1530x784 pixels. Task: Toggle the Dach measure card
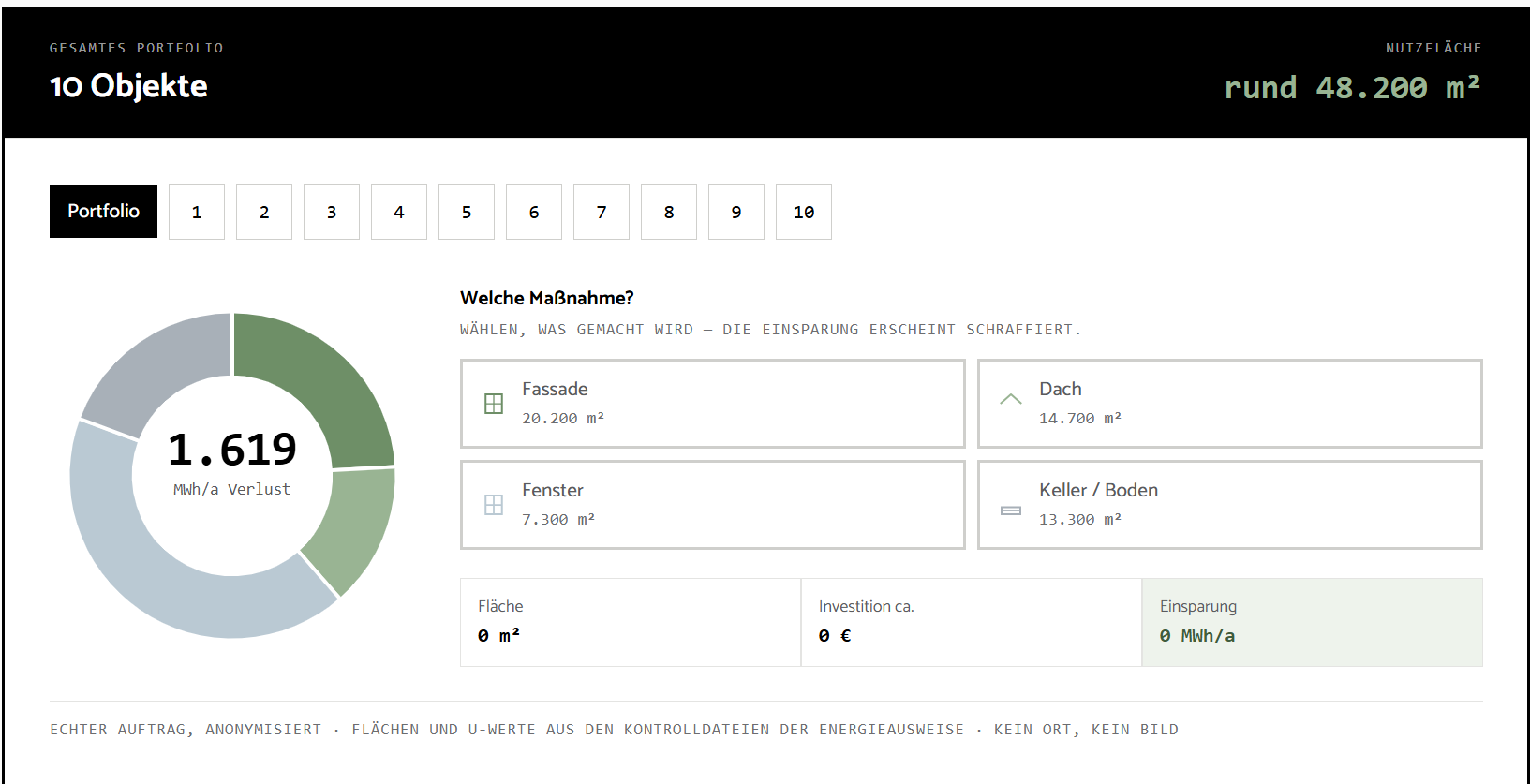[1230, 404]
